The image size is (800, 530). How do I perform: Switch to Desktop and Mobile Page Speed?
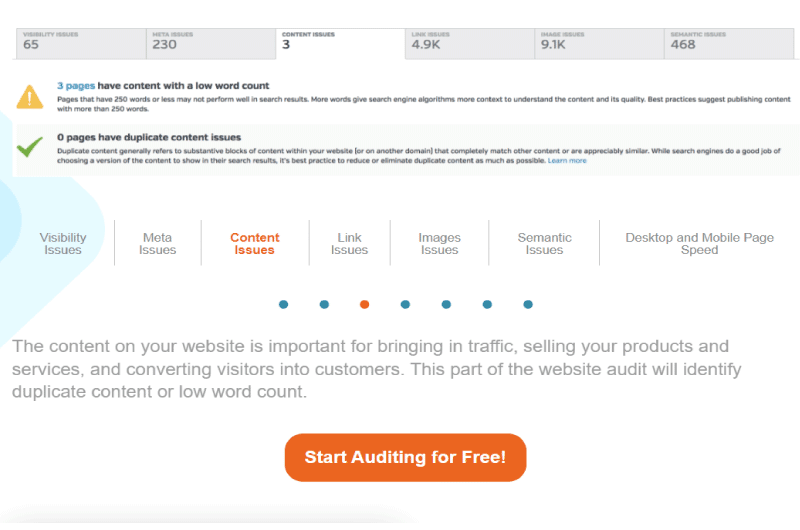tap(699, 244)
